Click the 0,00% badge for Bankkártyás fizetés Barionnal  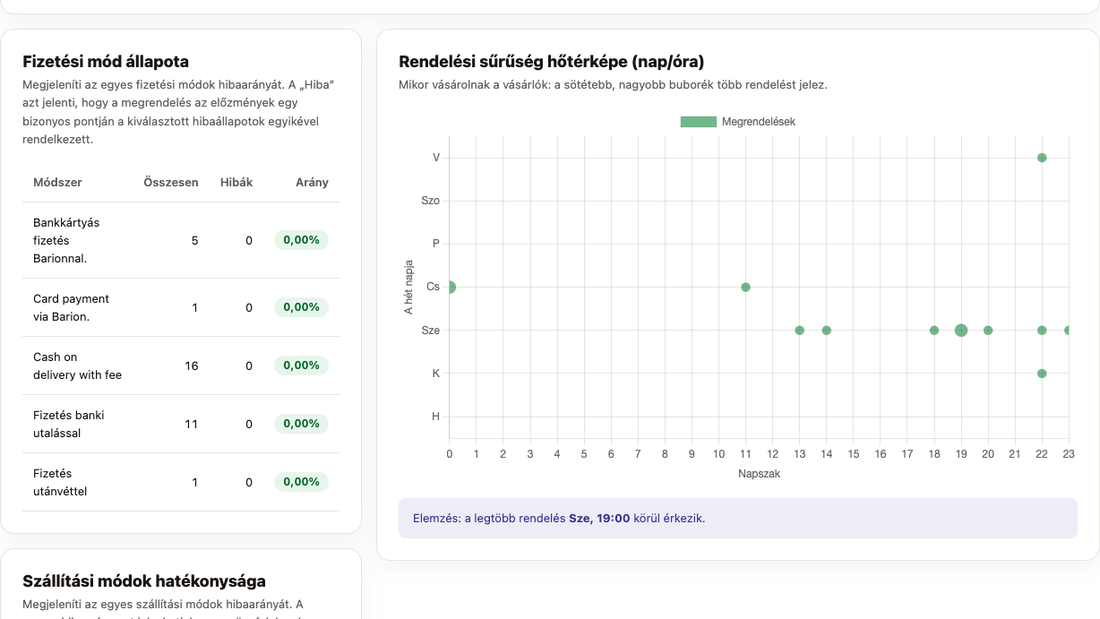[301, 240]
